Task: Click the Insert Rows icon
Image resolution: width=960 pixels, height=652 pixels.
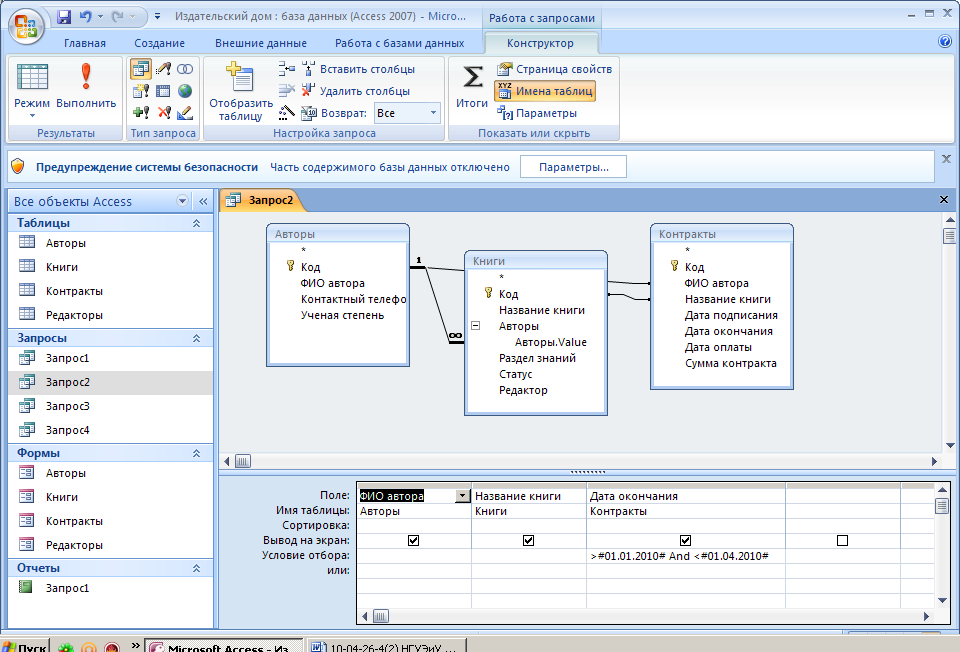Action: coord(287,68)
